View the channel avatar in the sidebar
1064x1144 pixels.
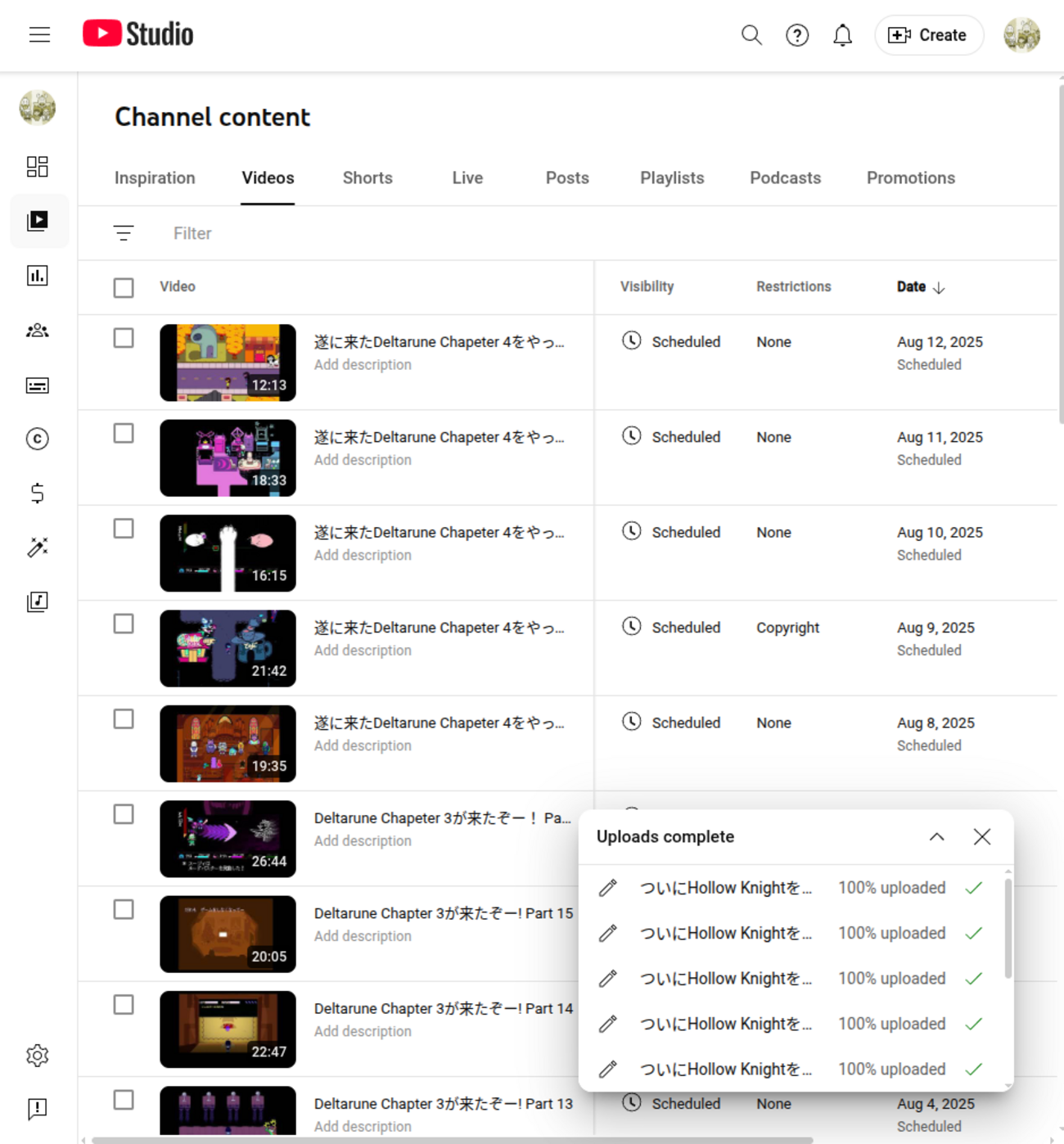(38, 107)
